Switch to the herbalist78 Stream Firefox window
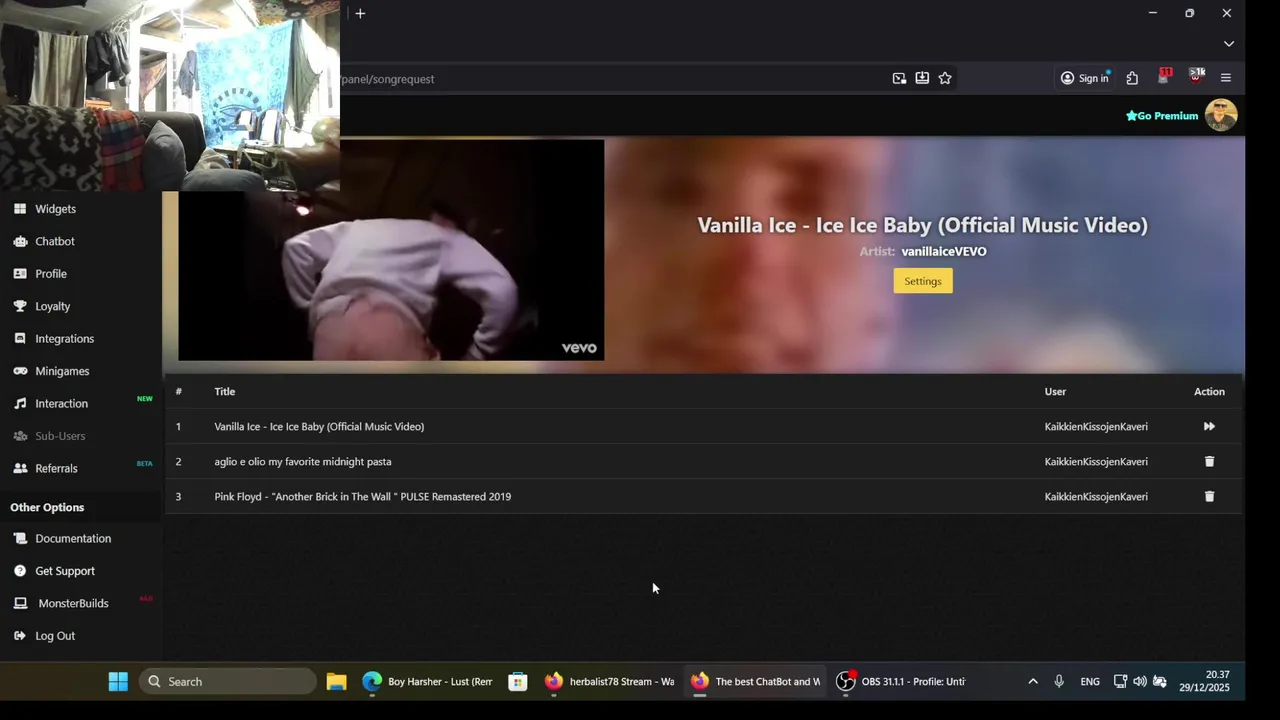The width and height of the screenshot is (1280, 720). (610, 682)
